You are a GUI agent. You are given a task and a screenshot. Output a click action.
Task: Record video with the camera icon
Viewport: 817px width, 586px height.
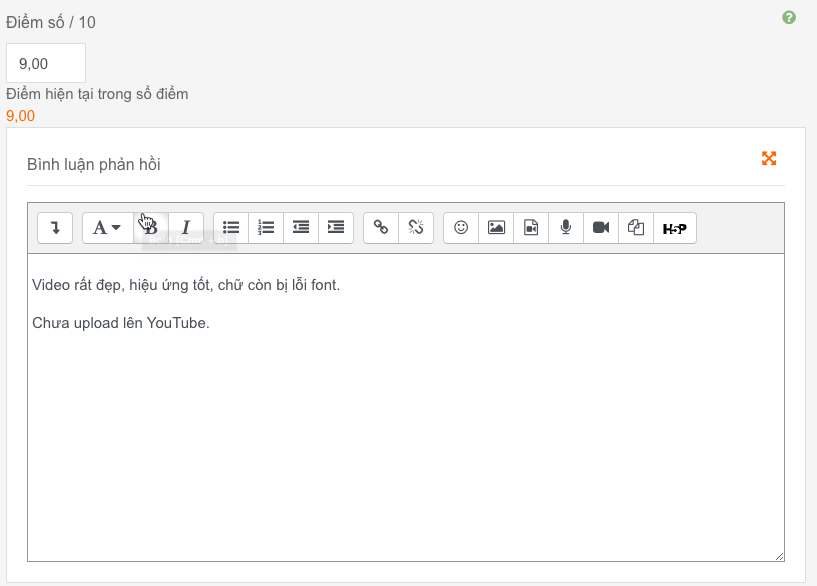pyautogui.click(x=601, y=228)
